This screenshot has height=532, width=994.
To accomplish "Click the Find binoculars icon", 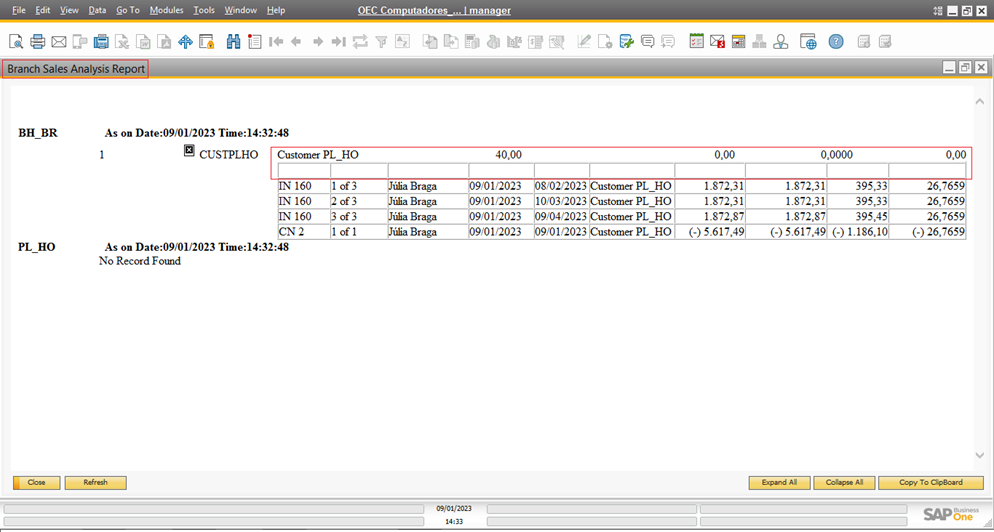I will click(233, 42).
